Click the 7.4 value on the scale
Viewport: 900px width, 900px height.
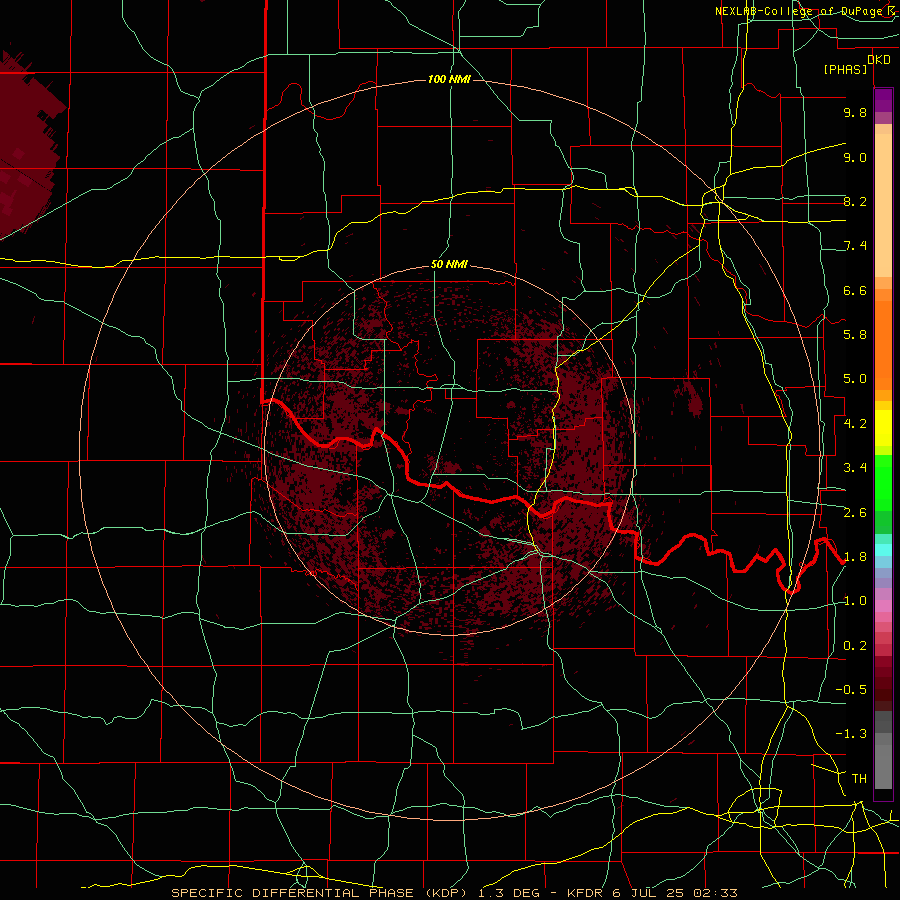(x=855, y=246)
